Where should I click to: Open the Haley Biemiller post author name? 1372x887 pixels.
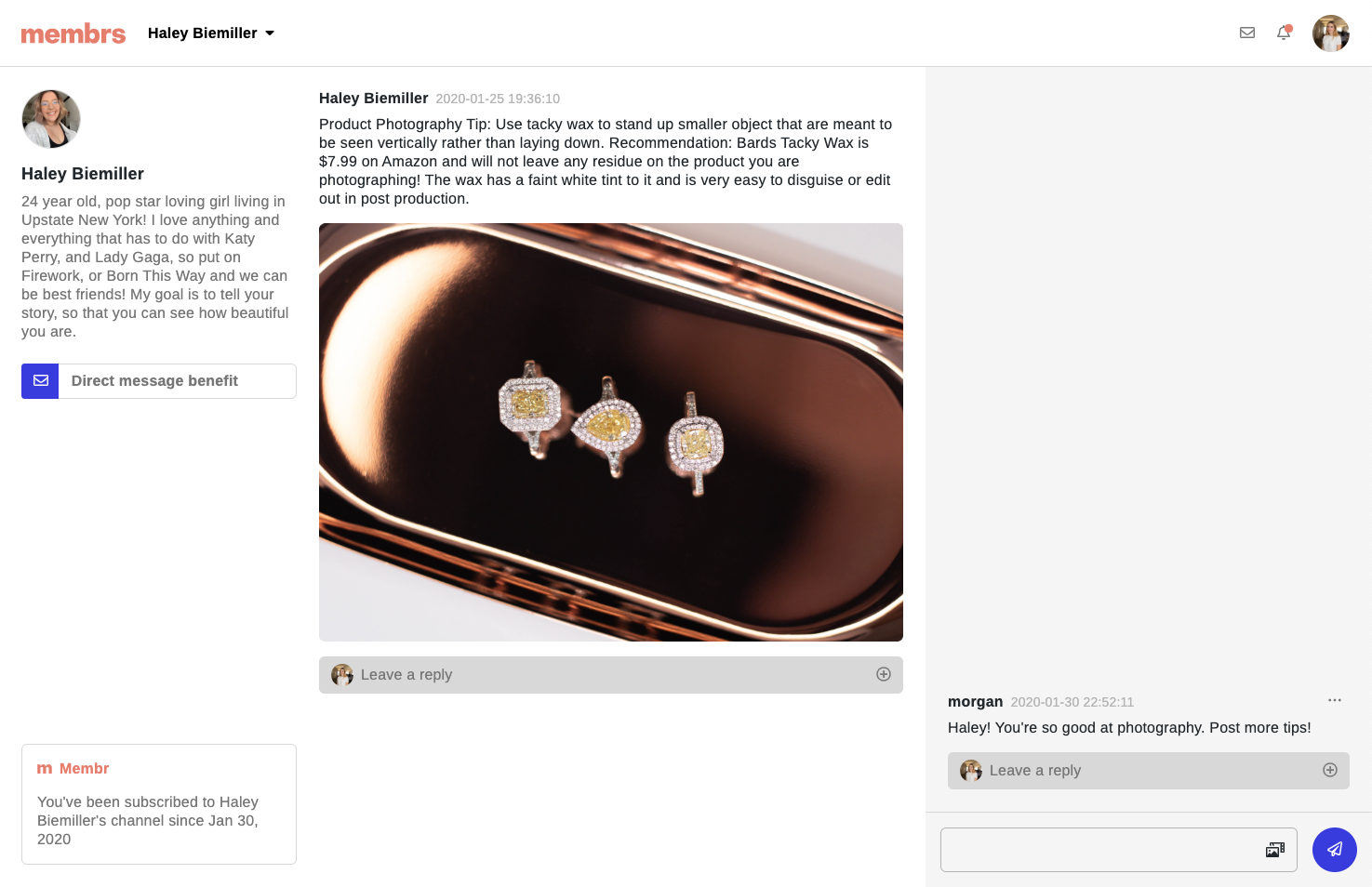(x=373, y=99)
